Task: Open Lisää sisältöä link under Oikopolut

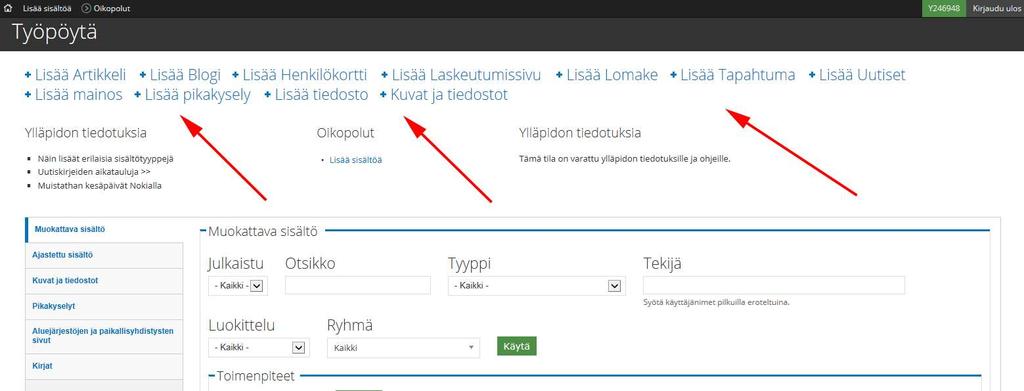Action: 356,159
